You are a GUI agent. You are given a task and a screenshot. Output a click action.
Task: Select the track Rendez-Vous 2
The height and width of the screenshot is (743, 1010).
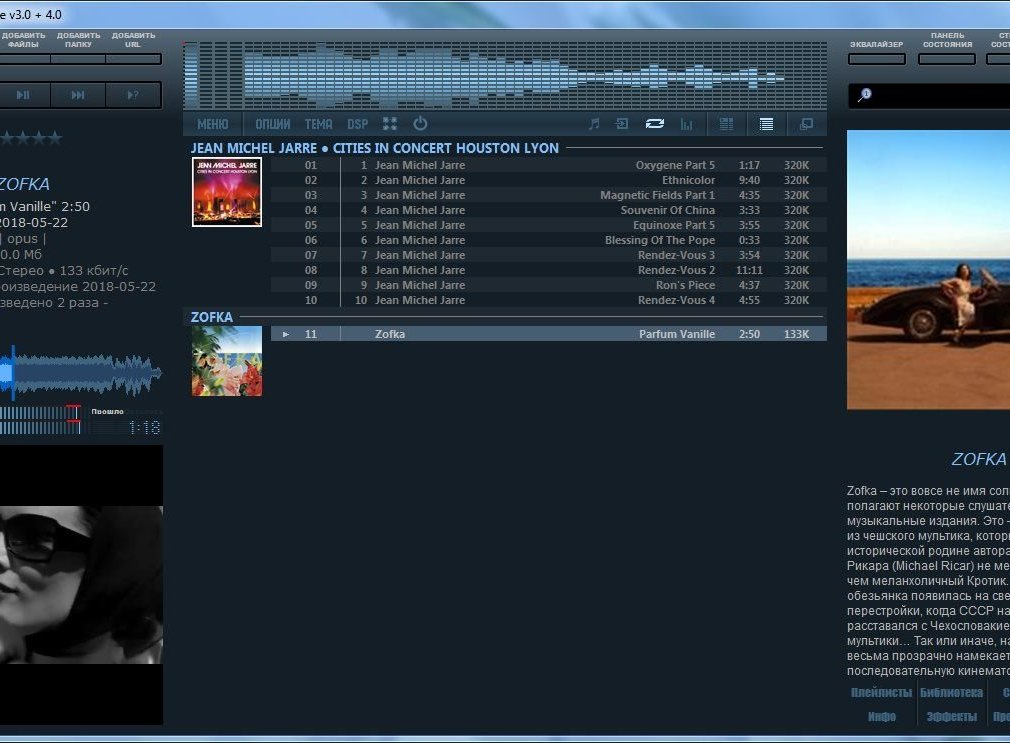[x=549, y=270]
